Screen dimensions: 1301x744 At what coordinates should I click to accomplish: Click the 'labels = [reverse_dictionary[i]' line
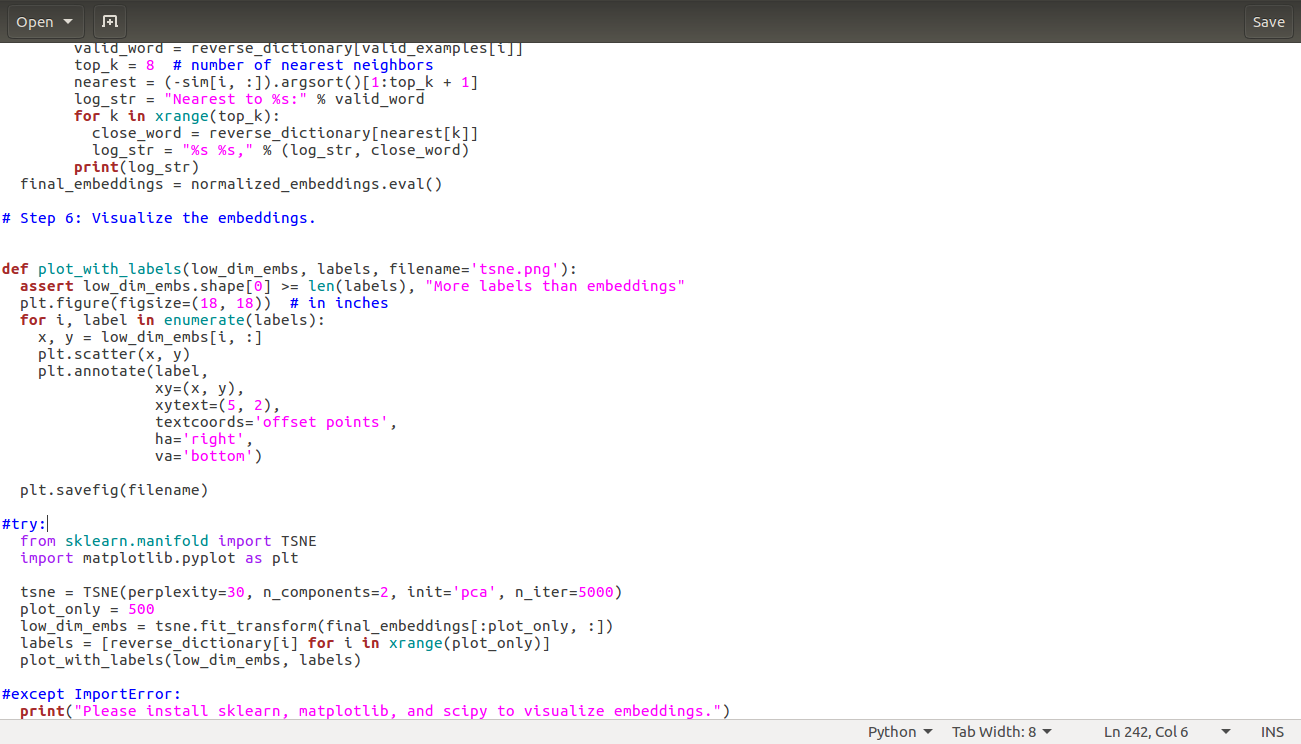(x=285, y=643)
